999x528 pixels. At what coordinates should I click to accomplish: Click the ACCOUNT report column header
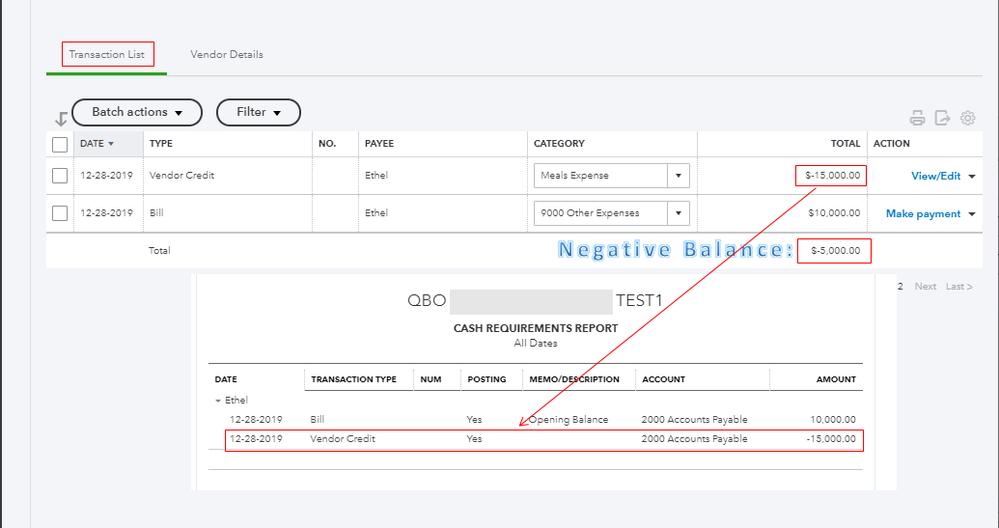[x=663, y=379]
